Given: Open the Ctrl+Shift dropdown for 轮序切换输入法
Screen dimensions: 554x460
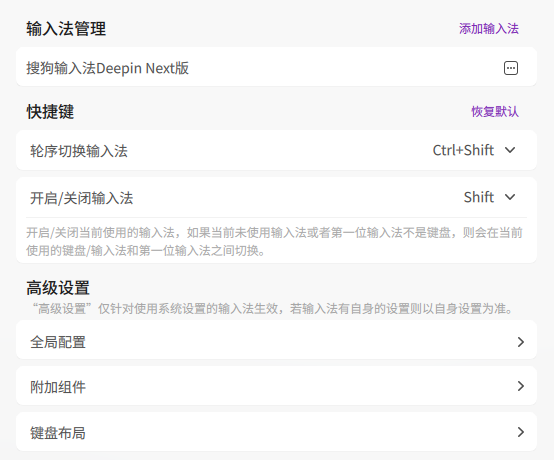Looking at the screenshot, I should [x=474, y=150].
